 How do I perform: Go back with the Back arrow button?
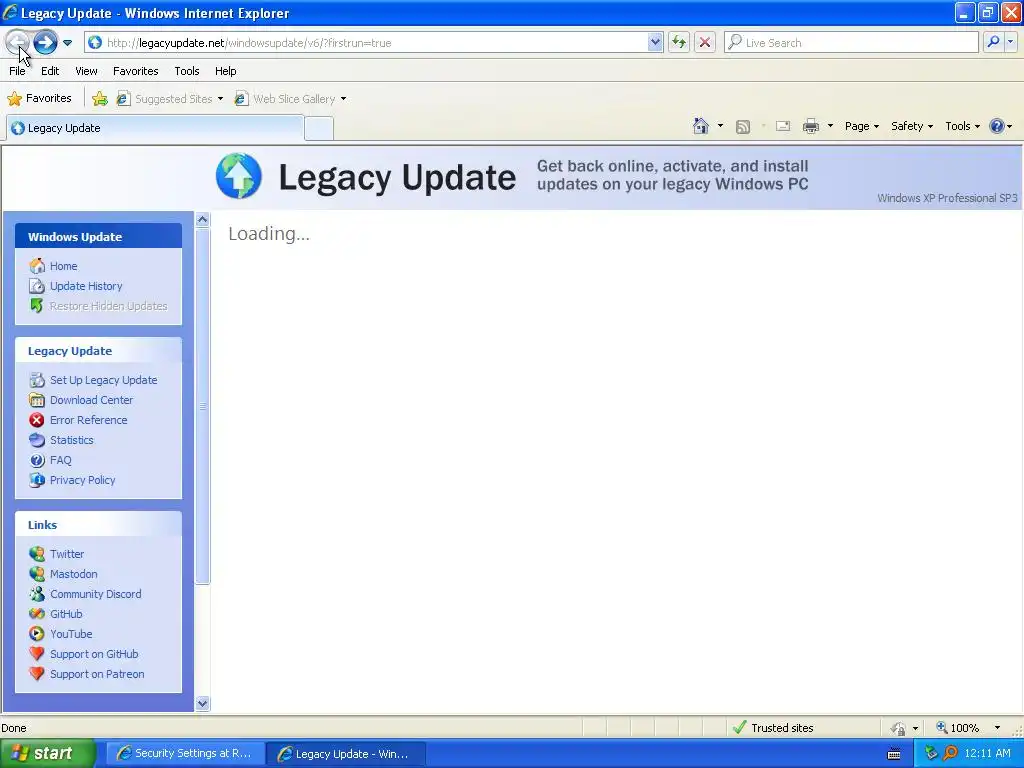(17, 42)
